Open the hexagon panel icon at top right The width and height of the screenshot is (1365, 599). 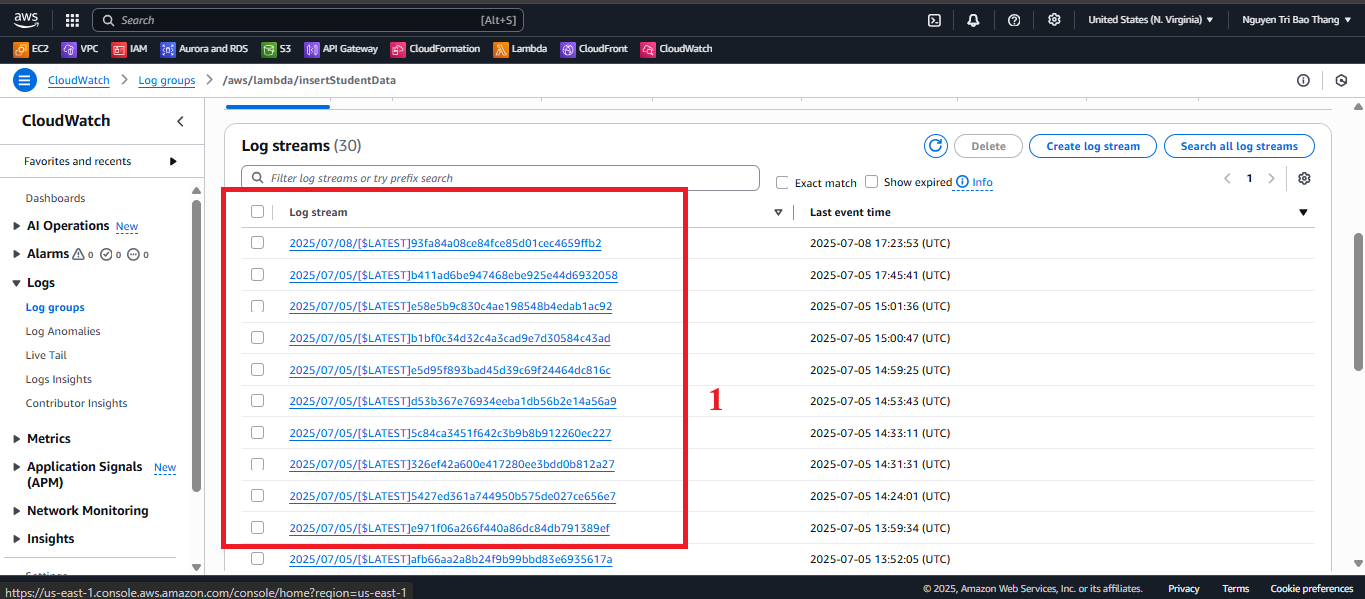(1342, 80)
